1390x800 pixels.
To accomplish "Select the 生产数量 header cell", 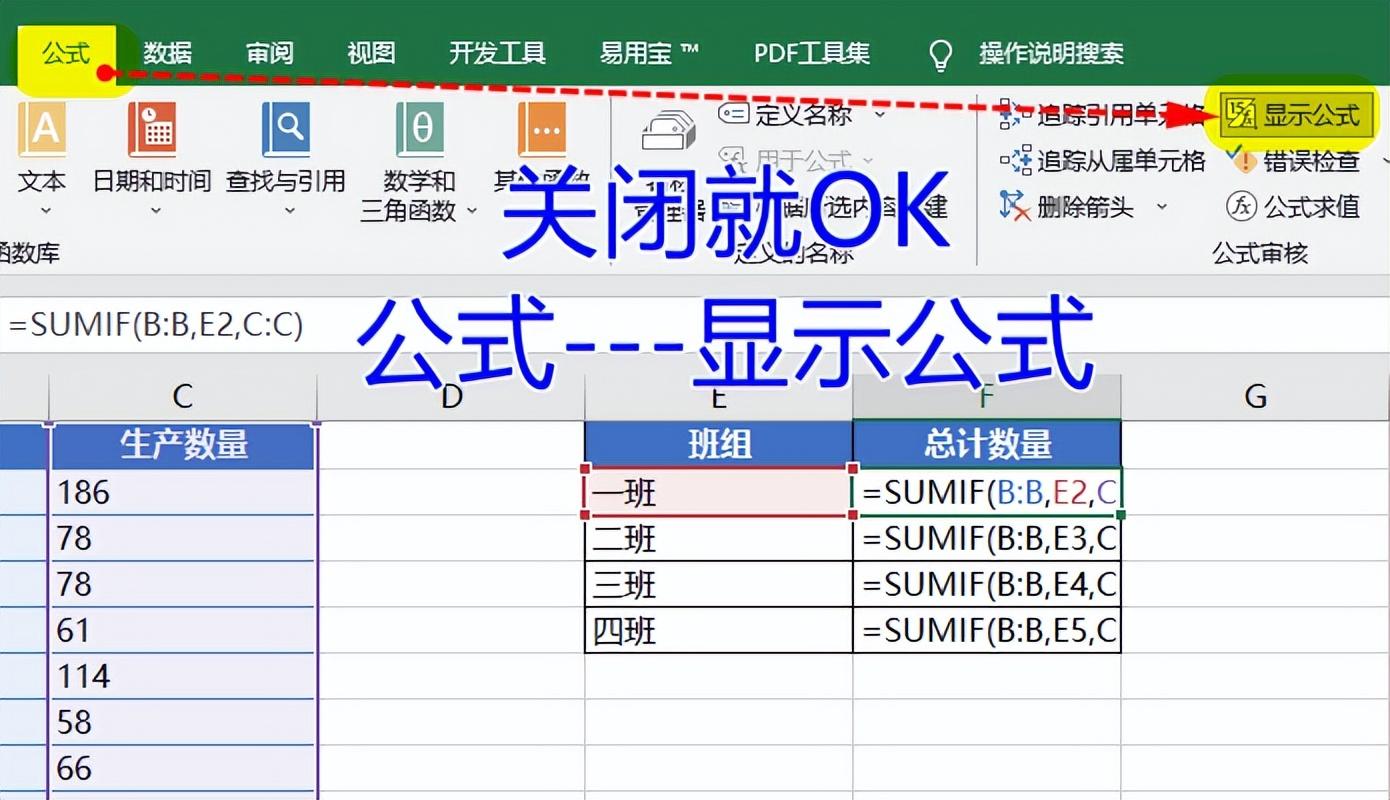I will click(183, 444).
